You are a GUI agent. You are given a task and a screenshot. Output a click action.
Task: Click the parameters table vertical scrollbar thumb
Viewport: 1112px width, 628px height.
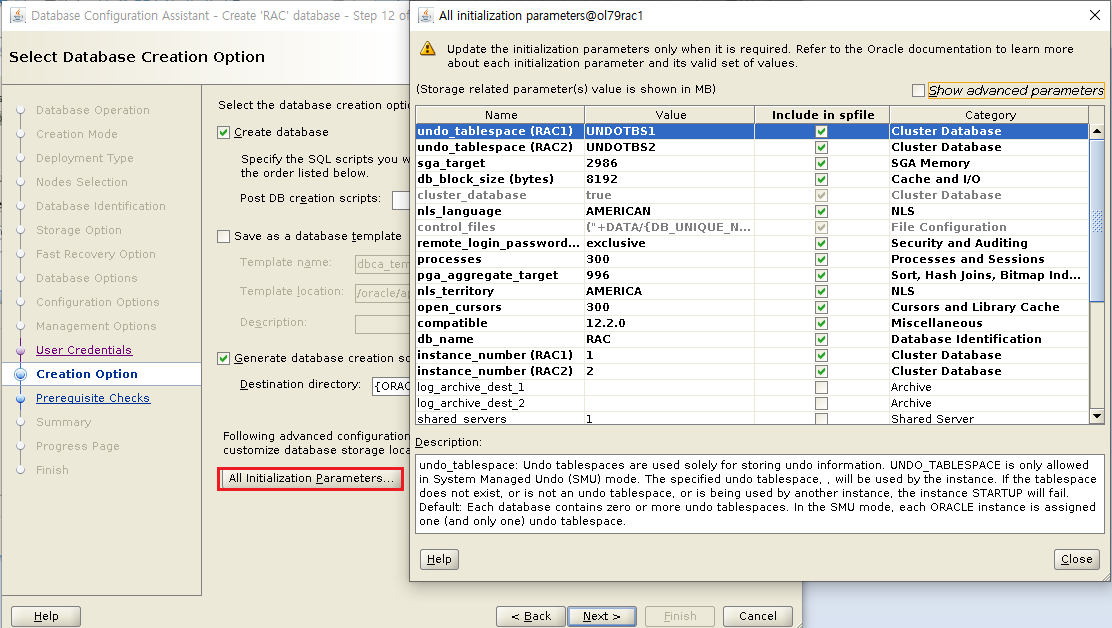[1096, 220]
